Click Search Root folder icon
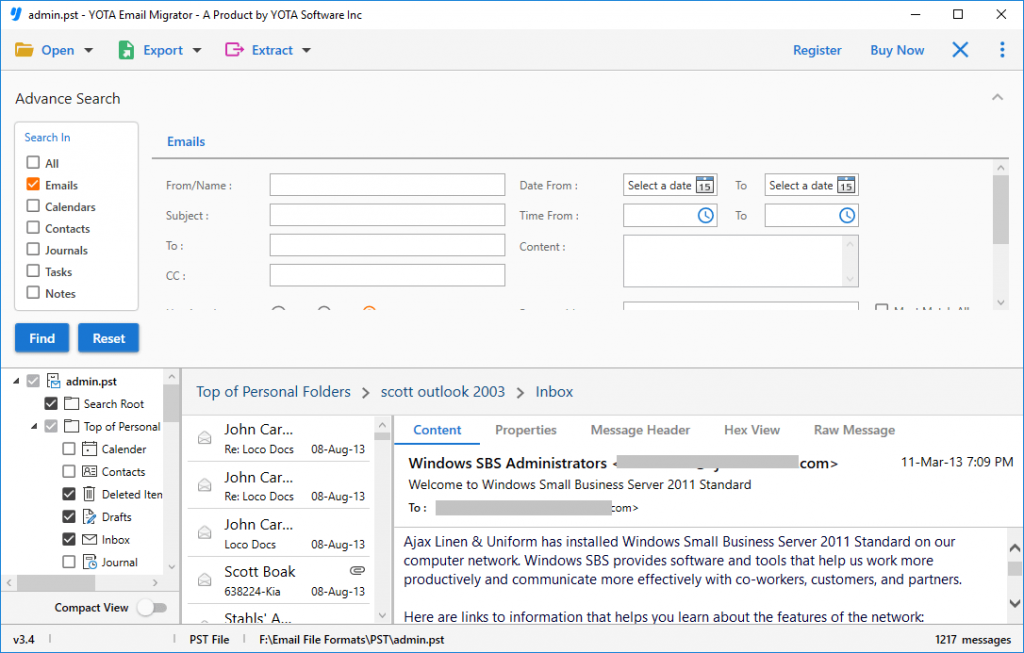The height and width of the screenshot is (653, 1024). pos(71,404)
